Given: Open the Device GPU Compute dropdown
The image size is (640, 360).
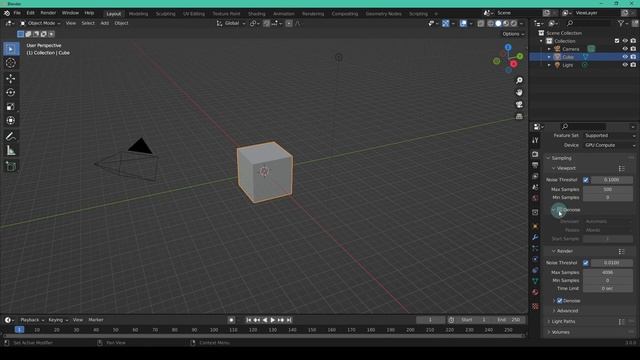Looking at the screenshot, I should pos(610,145).
